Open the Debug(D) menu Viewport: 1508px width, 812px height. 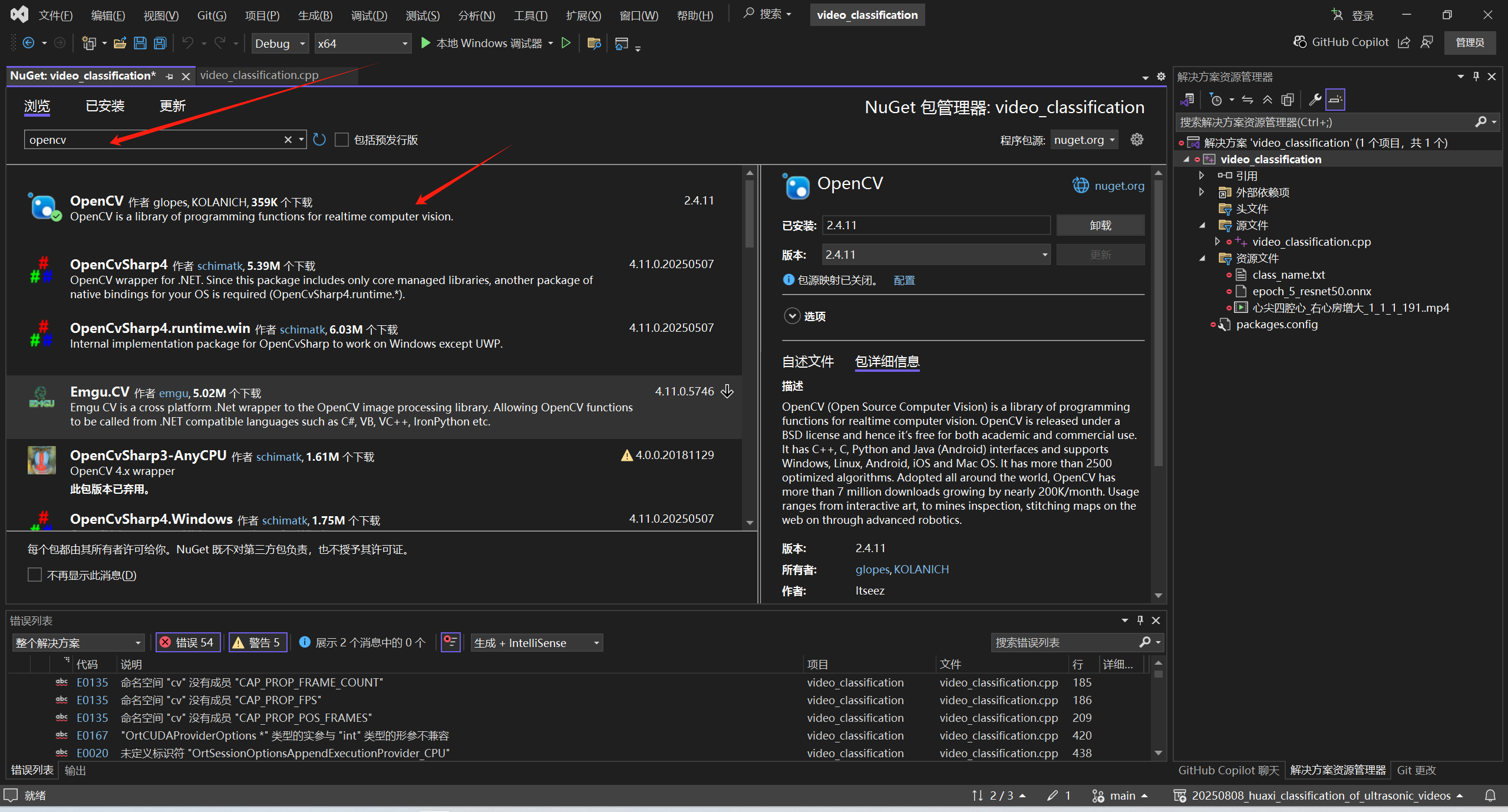(x=369, y=15)
